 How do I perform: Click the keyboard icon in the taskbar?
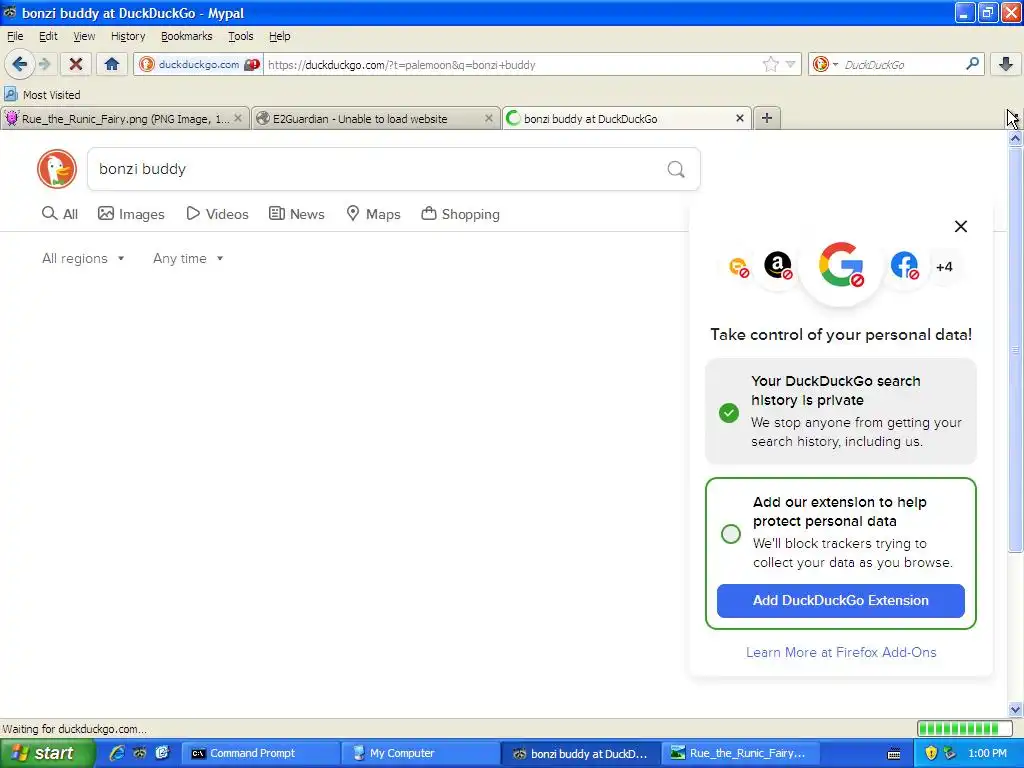pos(894,754)
